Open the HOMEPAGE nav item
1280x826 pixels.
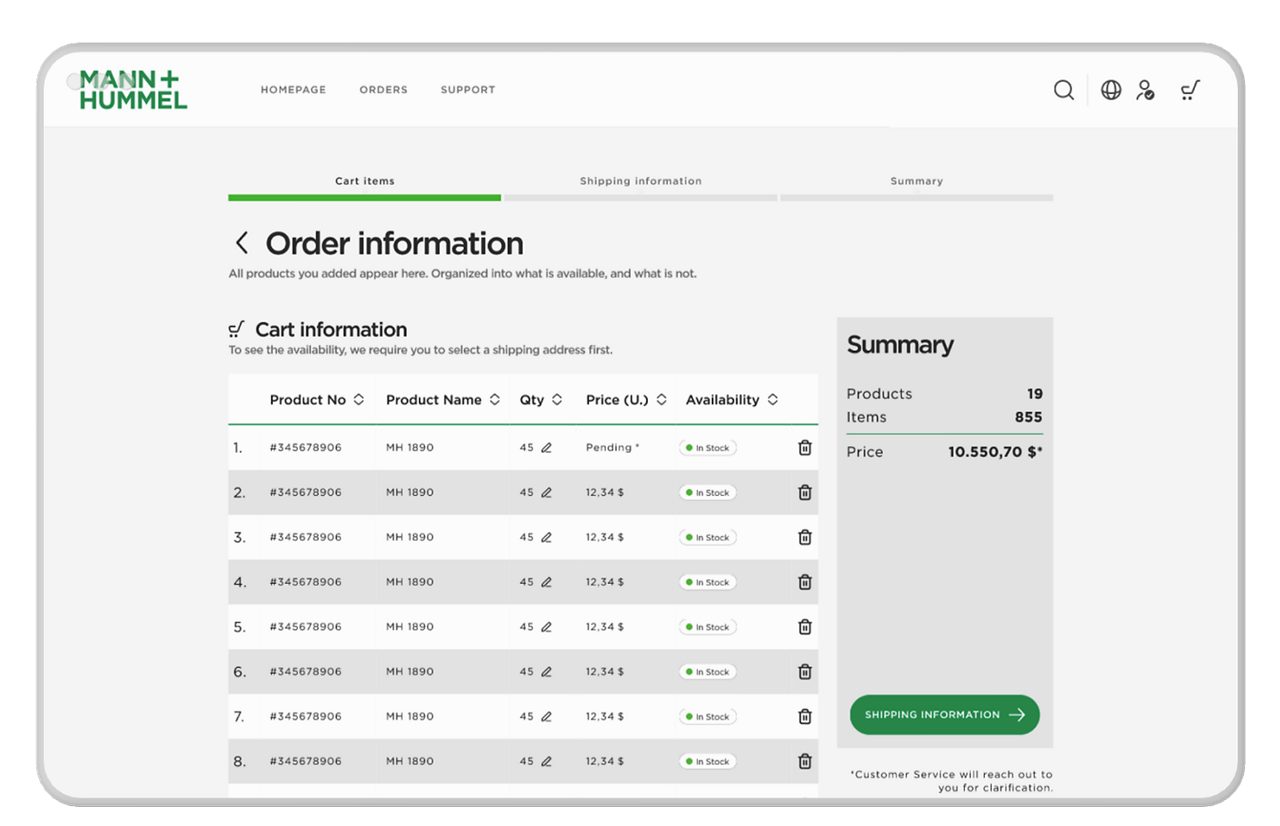(293, 90)
